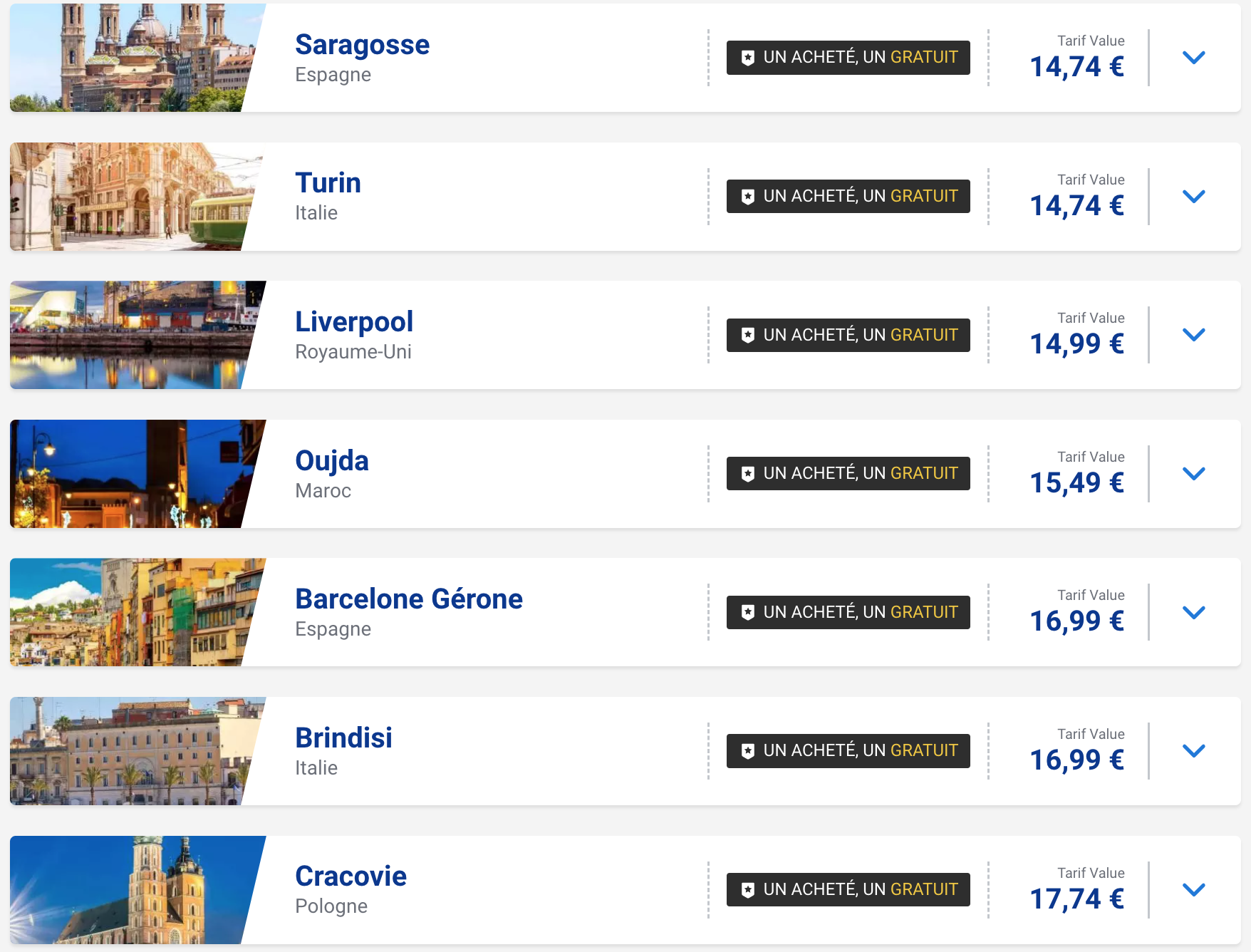1251x952 pixels.
Task: Select the Barcelone Gérone 'Un acheté, un gratuit' badge
Action: click(x=848, y=612)
